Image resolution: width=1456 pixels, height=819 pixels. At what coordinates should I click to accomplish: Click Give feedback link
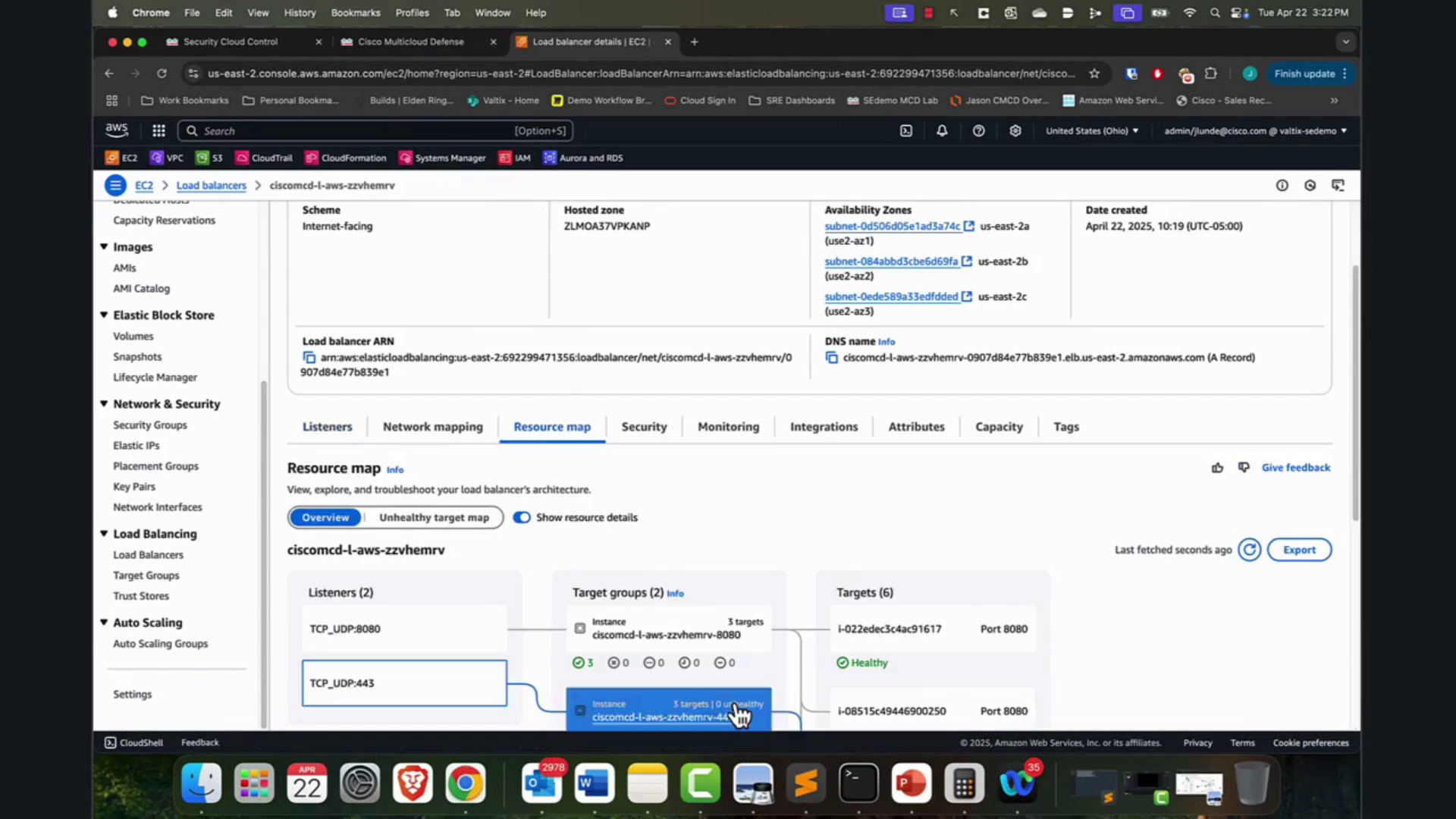(1296, 468)
